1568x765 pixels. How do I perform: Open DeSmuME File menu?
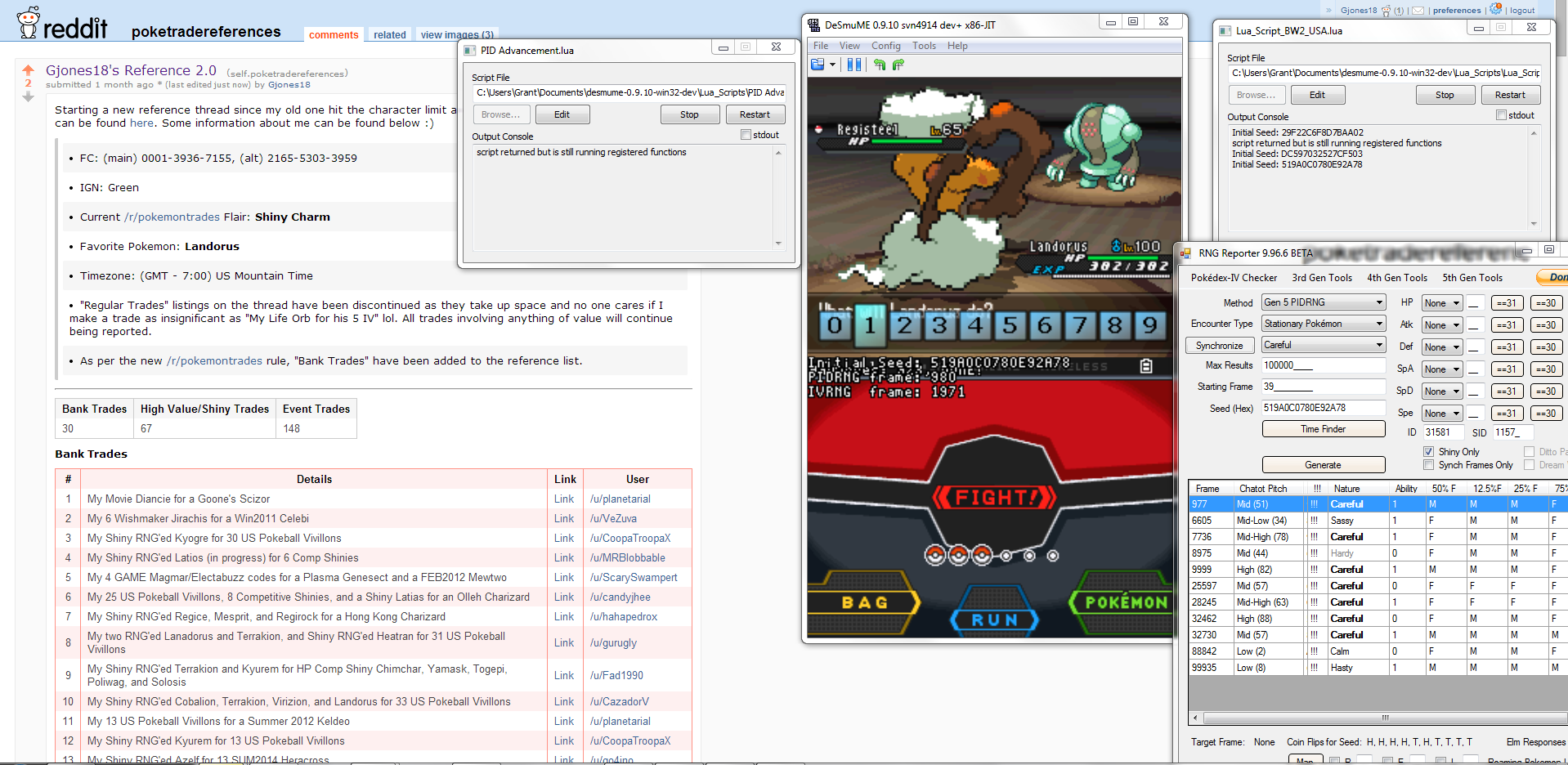click(x=821, y=46)
